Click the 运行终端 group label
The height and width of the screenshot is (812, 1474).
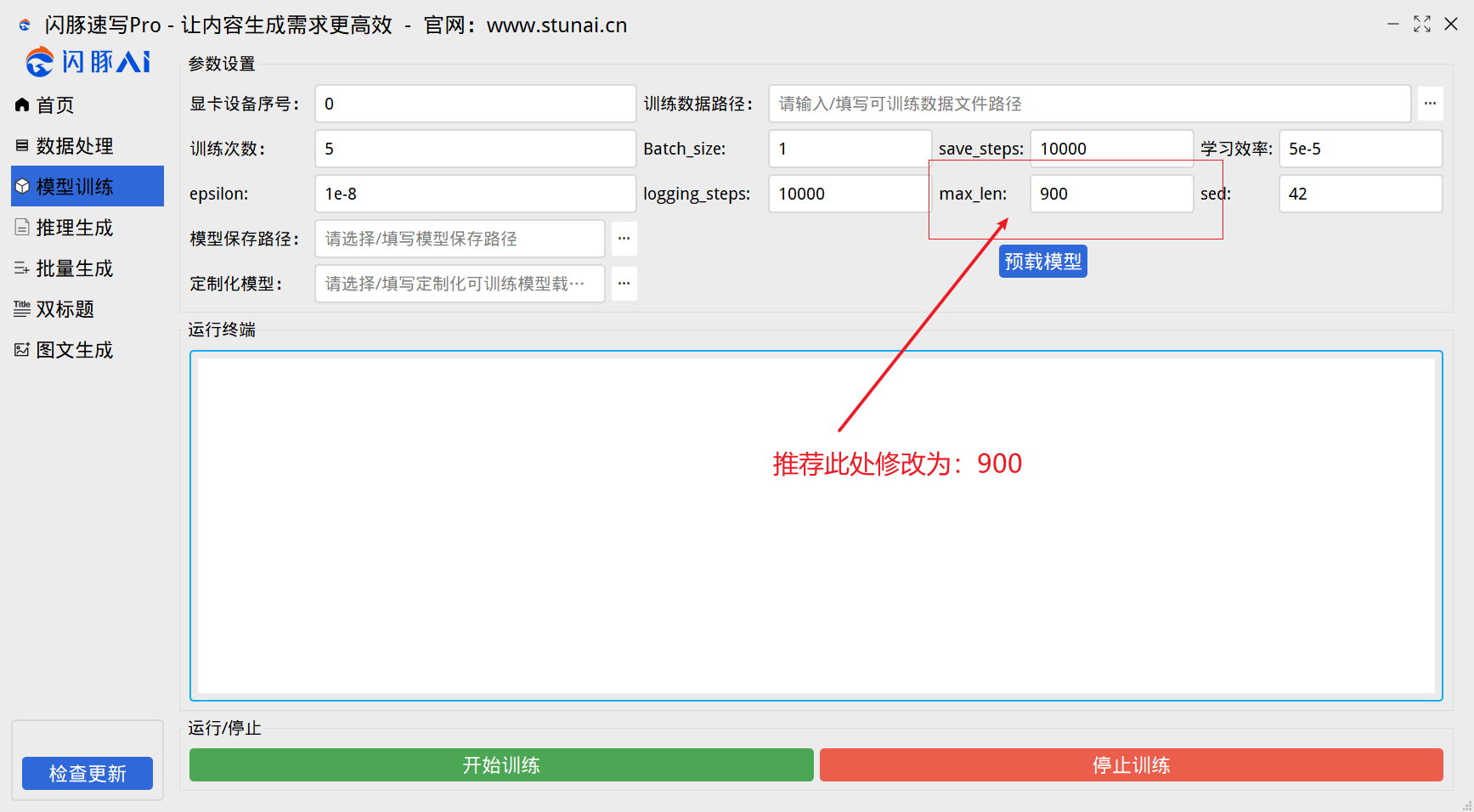(x=222, y=330)
